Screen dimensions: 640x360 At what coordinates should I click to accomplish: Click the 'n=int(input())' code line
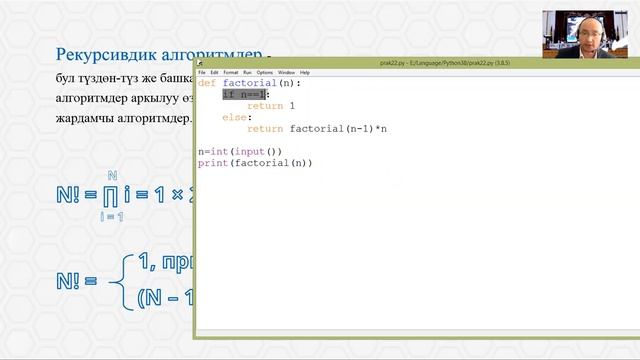[240, 152]
